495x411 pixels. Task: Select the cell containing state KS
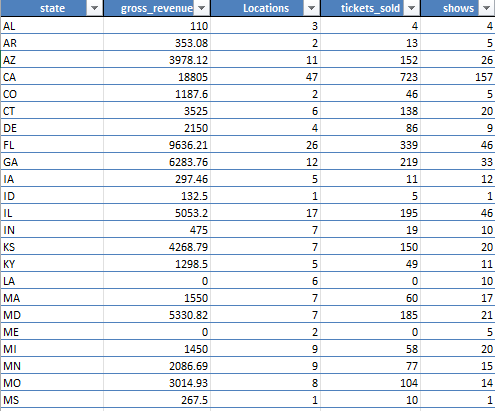[52, 247]
